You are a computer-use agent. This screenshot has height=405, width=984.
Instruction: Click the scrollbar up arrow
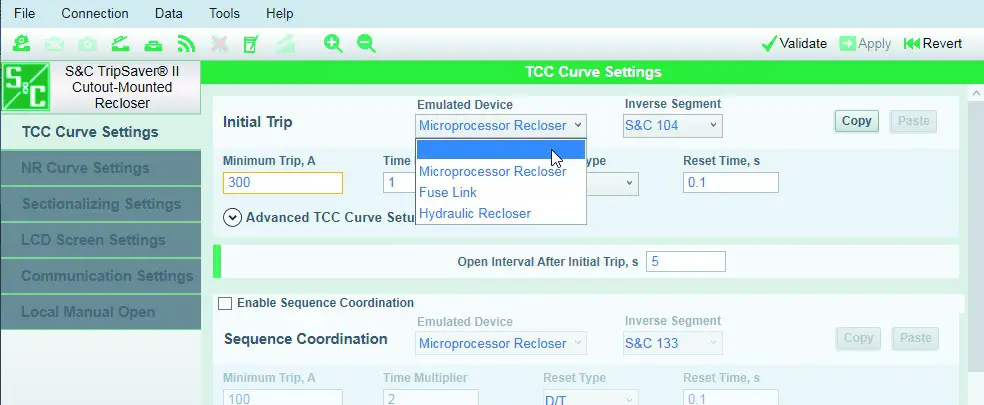[977, 94]
